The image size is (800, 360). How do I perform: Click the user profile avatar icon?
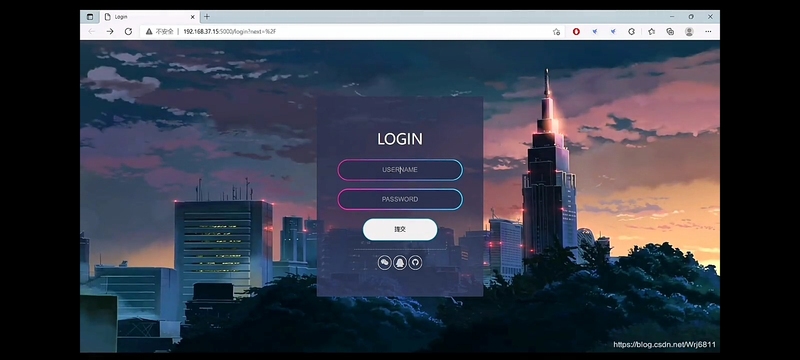(689, 32)
